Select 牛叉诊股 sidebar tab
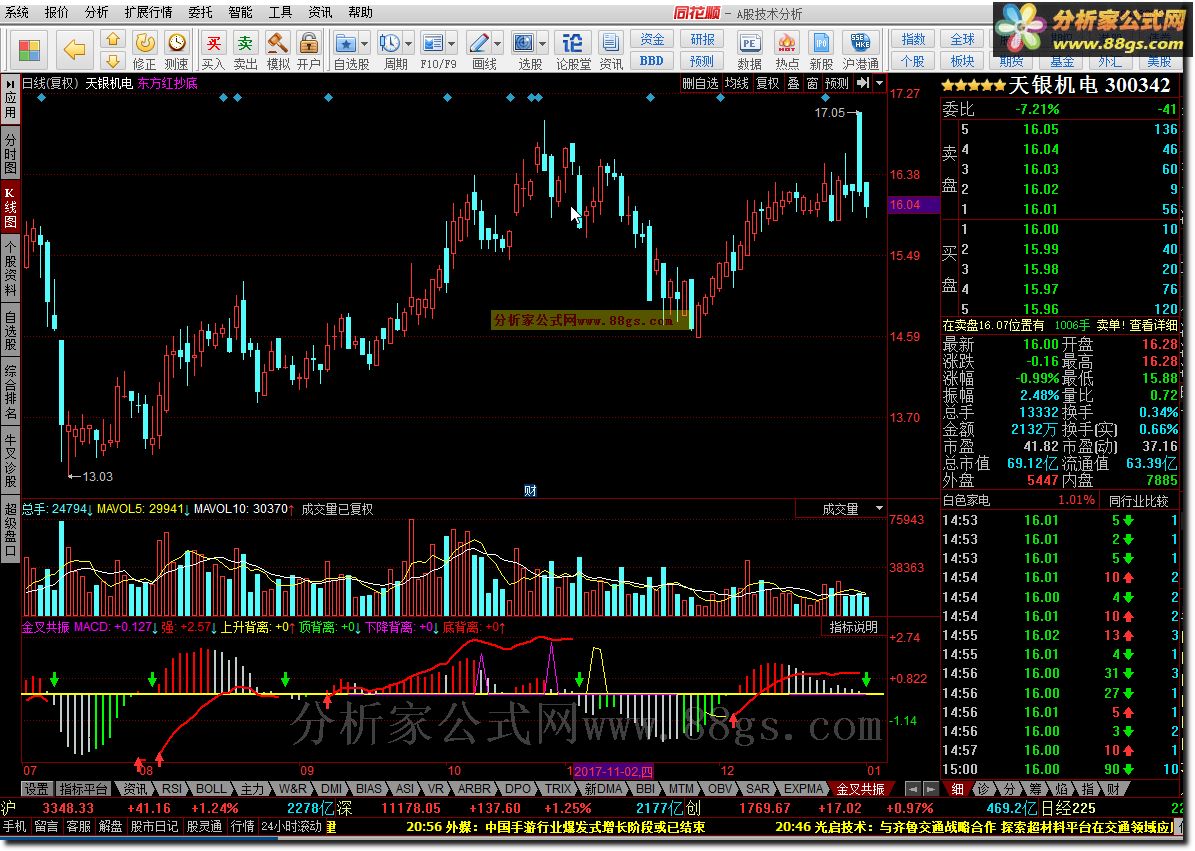This screenshot has height=851, width=1195. pyautogui.click(x=10, y=459)
